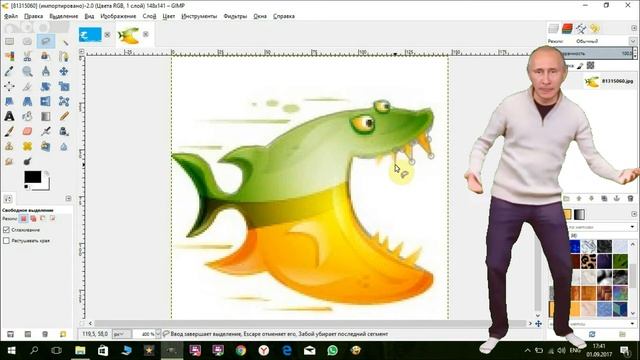
Task: Open the Фильтры menu
Action: click(x=235, y=16)
